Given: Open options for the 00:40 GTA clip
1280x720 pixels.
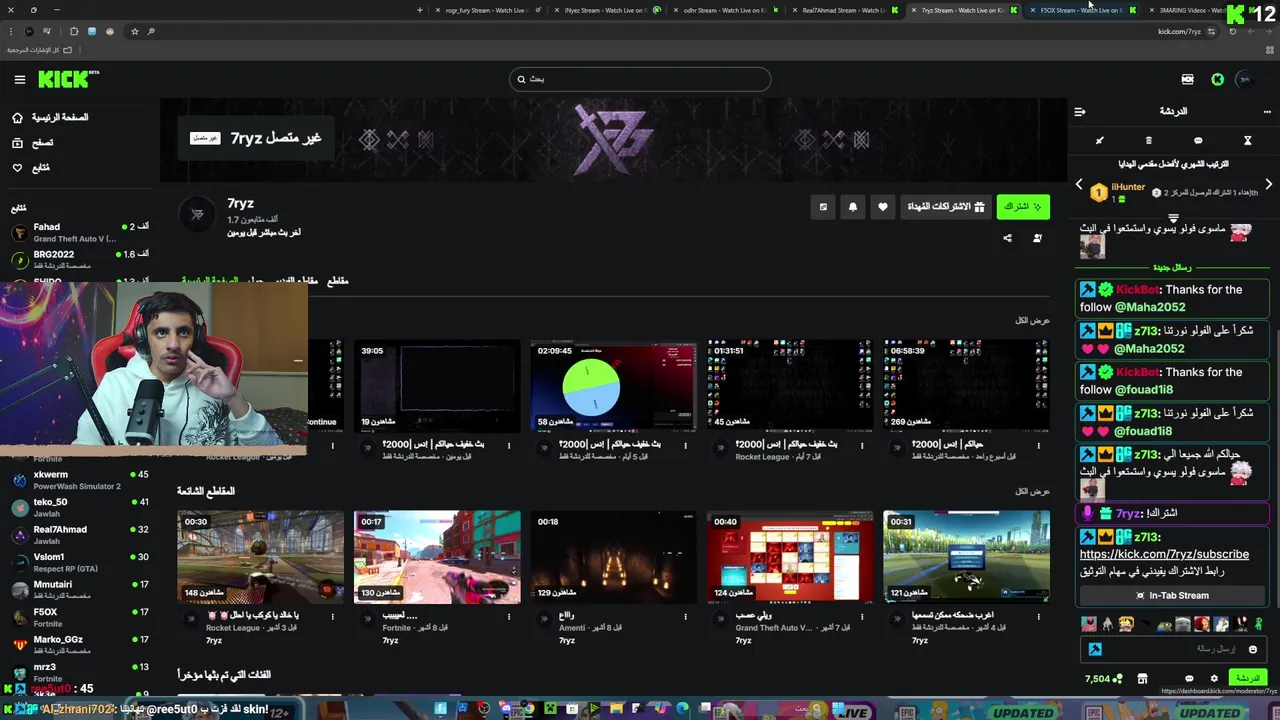Looking at the screenshot, I should point(862,617).
